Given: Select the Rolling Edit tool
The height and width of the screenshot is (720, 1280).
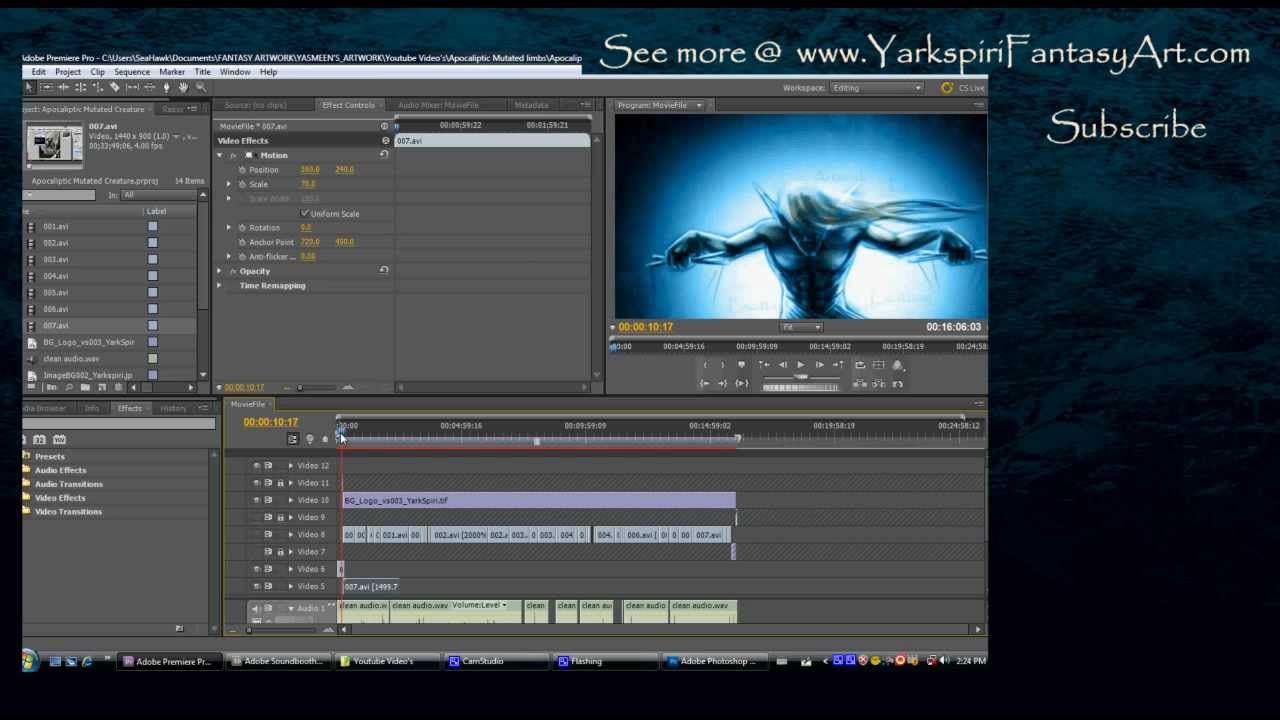Looking at the screenshot, I should point(80,87).
